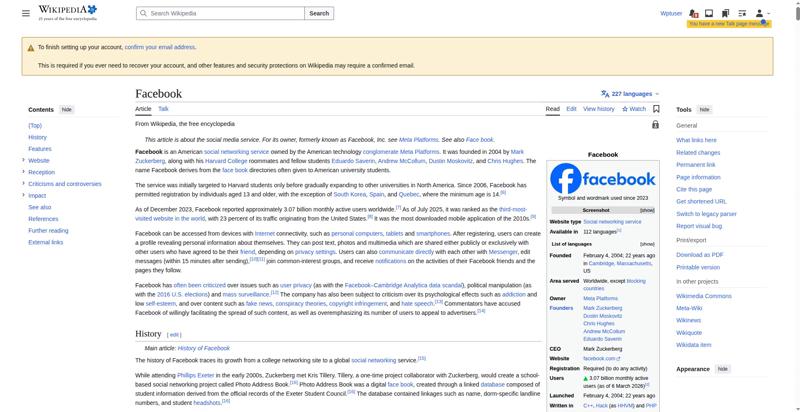Jump to Further reading in Contents
This screenshot has height=412, width=800.
pyautogui.click(x=48, y=230)
